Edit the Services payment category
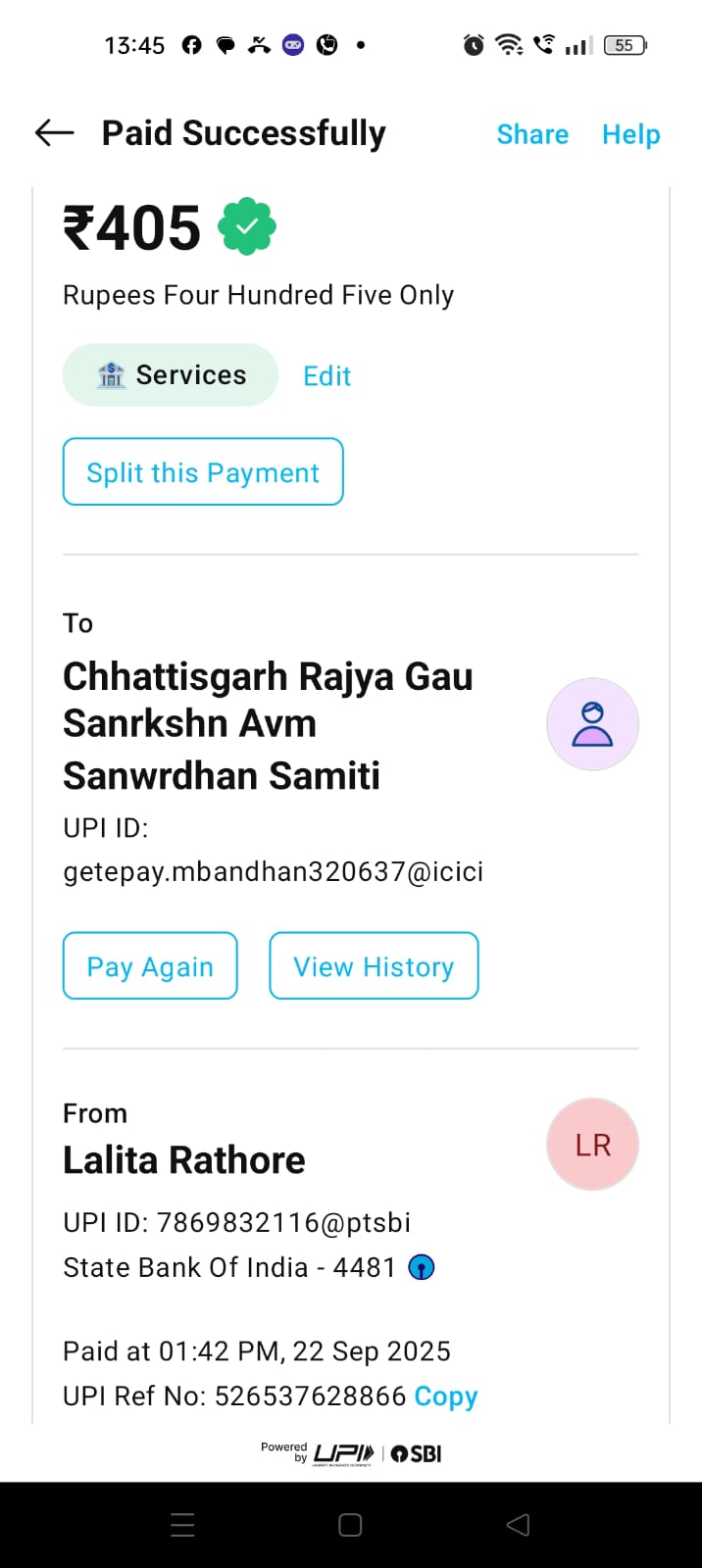The width and height of the screenshot is (702, 1568). (326, 376)
